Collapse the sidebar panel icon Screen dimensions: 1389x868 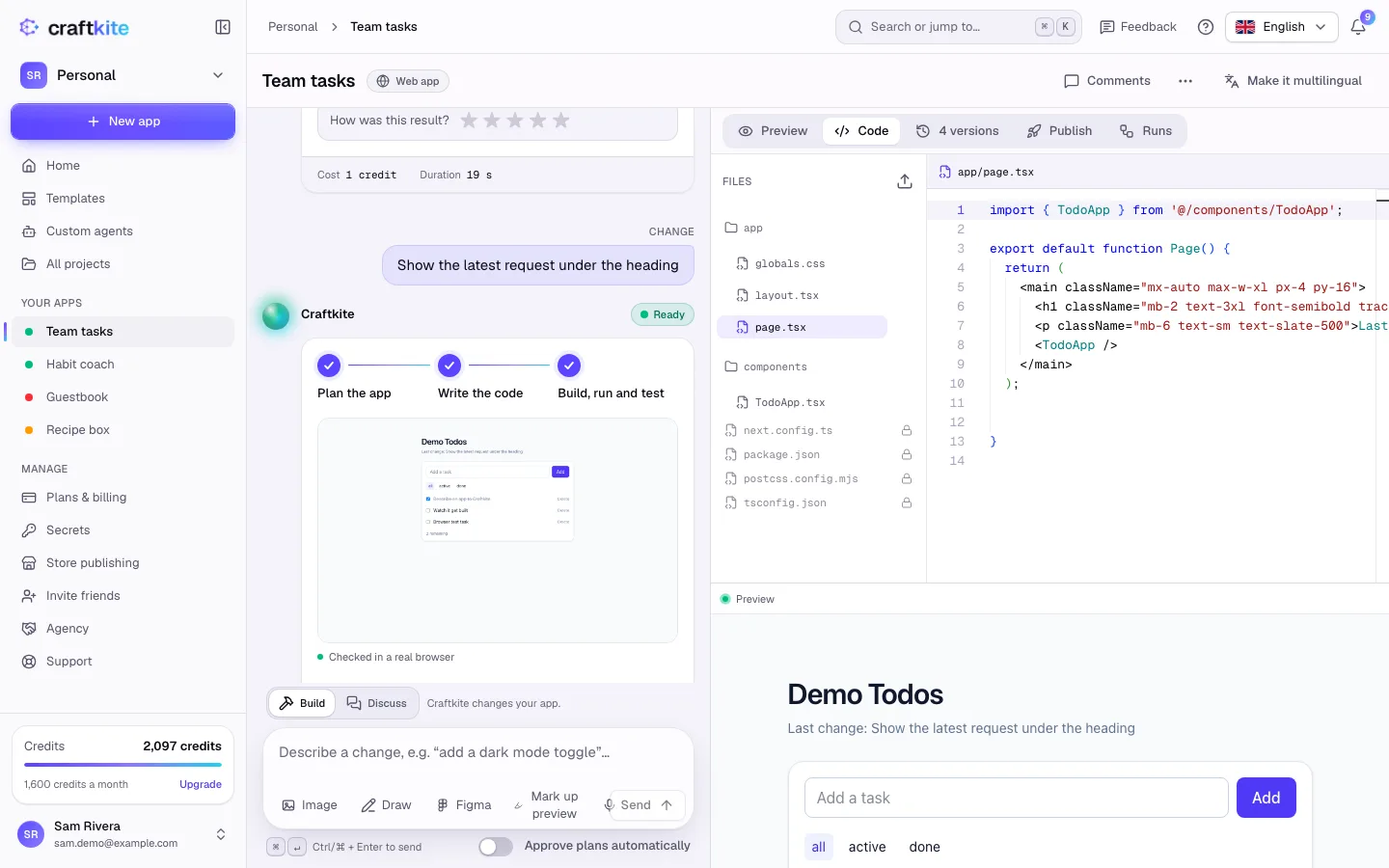click(223, 27)
